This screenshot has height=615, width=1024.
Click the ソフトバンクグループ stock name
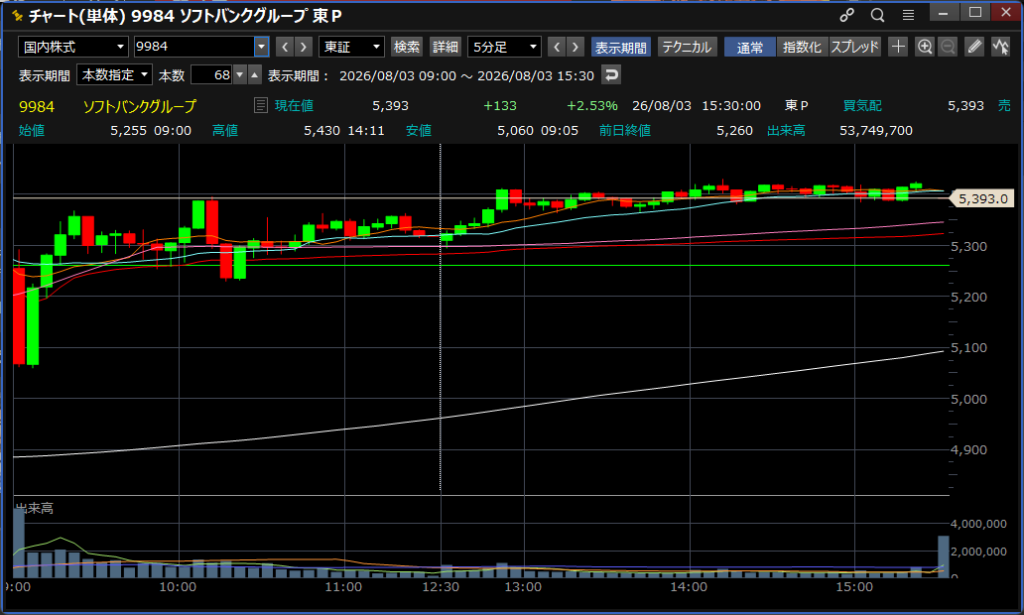pyautogui.click(x=140, y=106)
